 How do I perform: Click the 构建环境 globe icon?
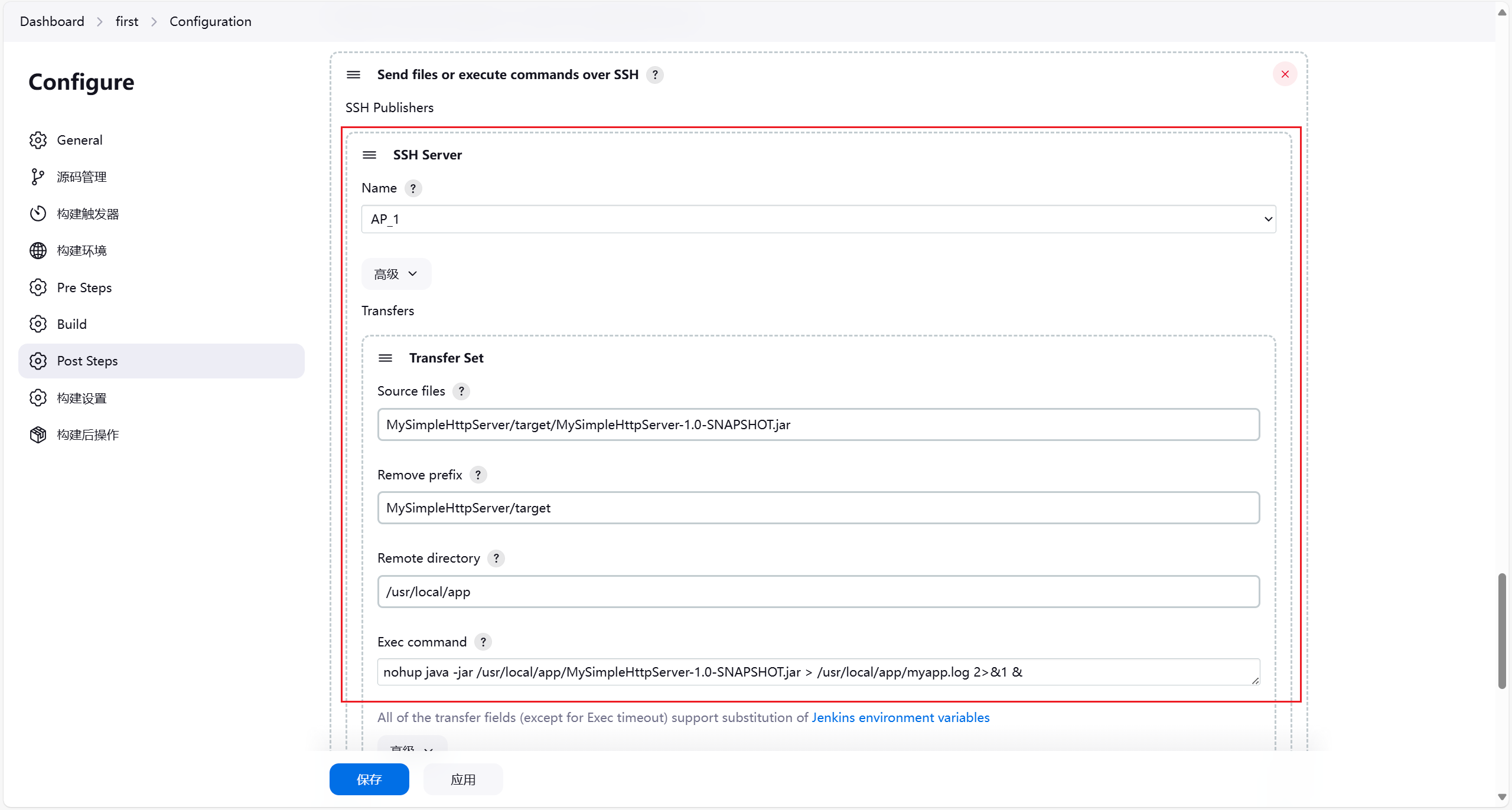point(38,250)
